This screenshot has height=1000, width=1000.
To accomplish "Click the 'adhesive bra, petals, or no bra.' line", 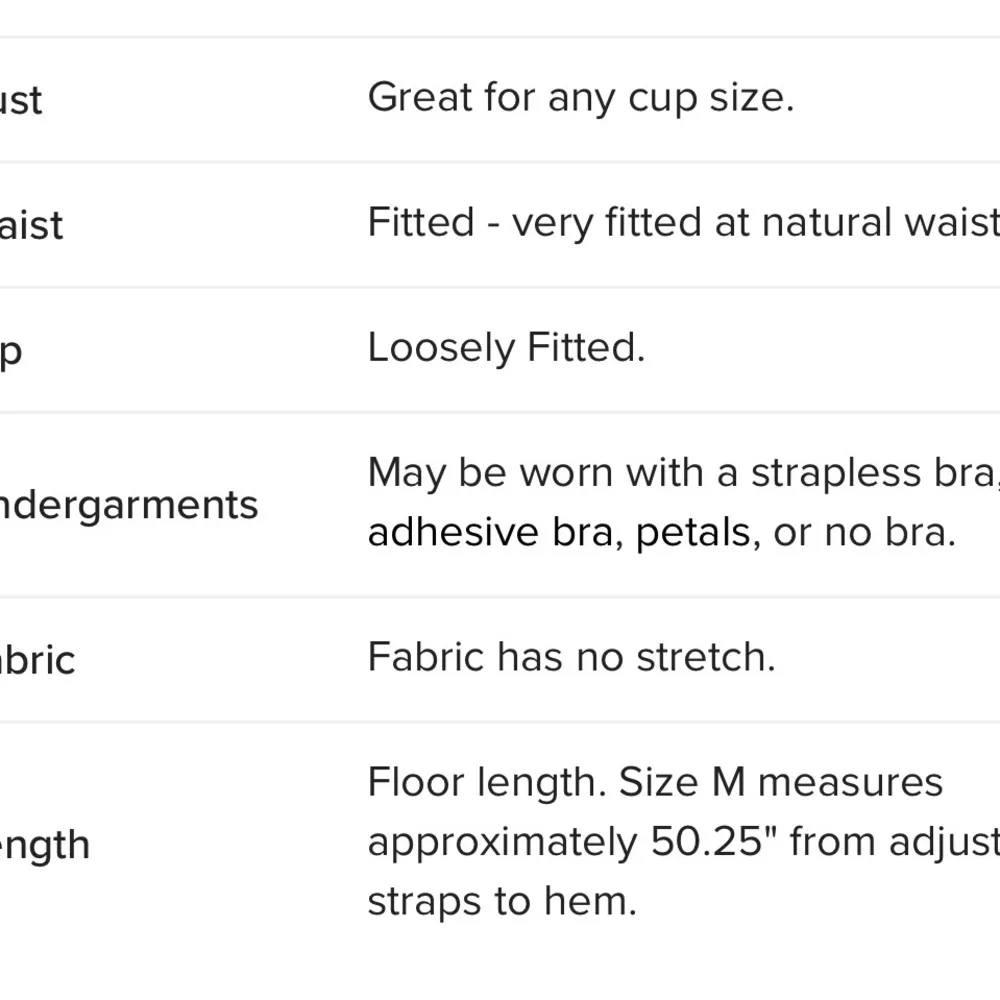I will [x=661, y=532].
